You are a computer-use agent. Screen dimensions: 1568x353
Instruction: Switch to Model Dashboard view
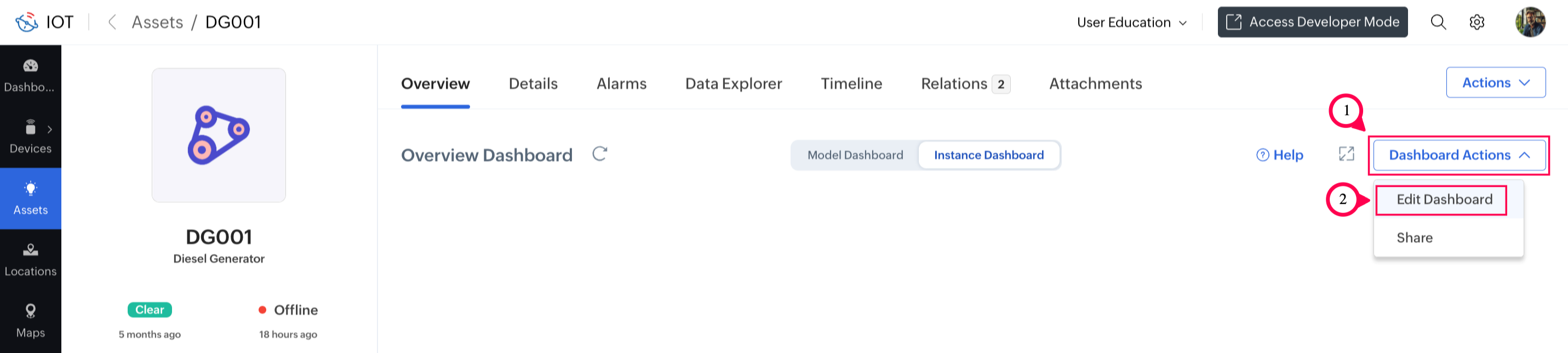855,155
